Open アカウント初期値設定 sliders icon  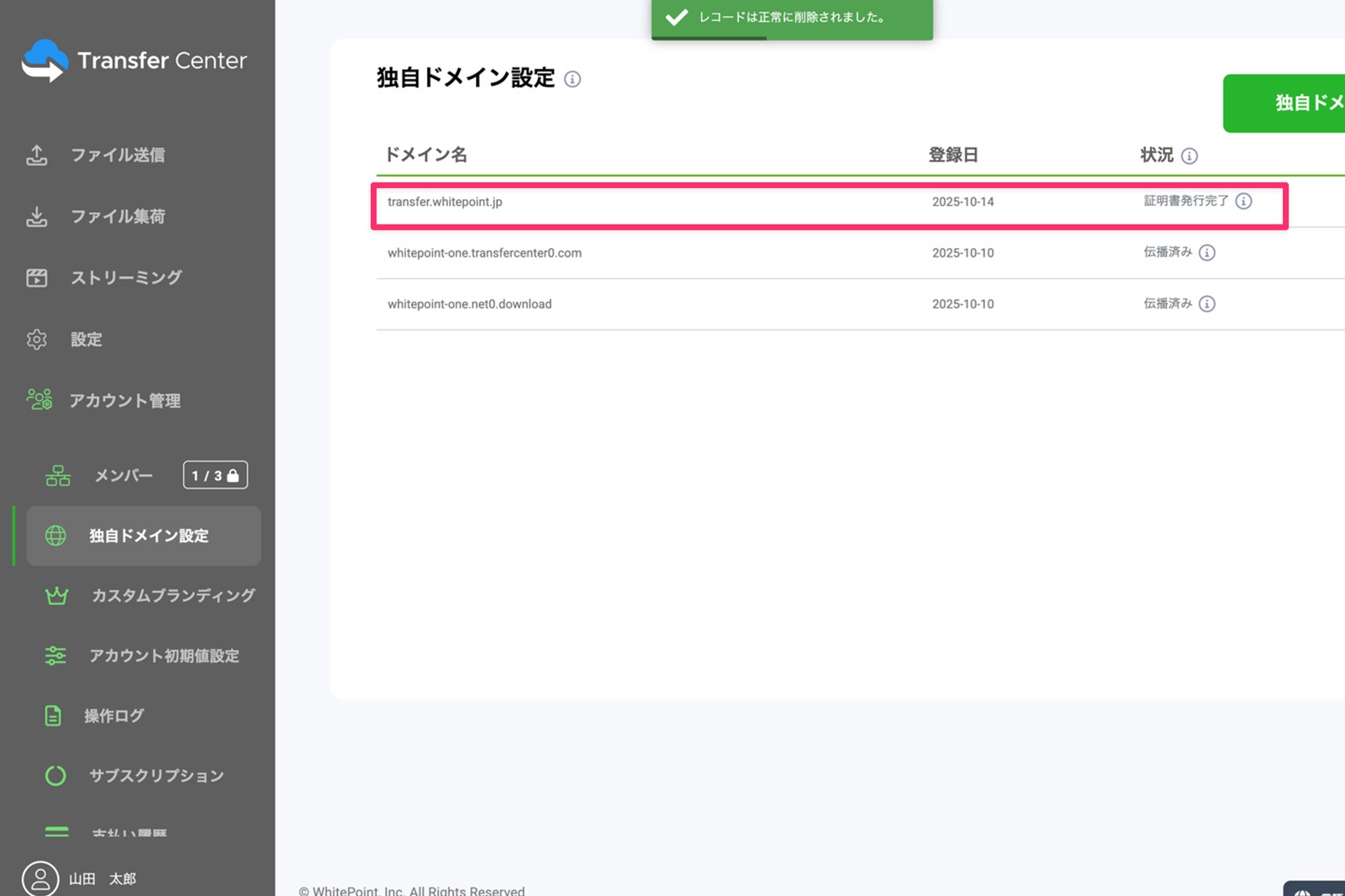coord(55,656)
